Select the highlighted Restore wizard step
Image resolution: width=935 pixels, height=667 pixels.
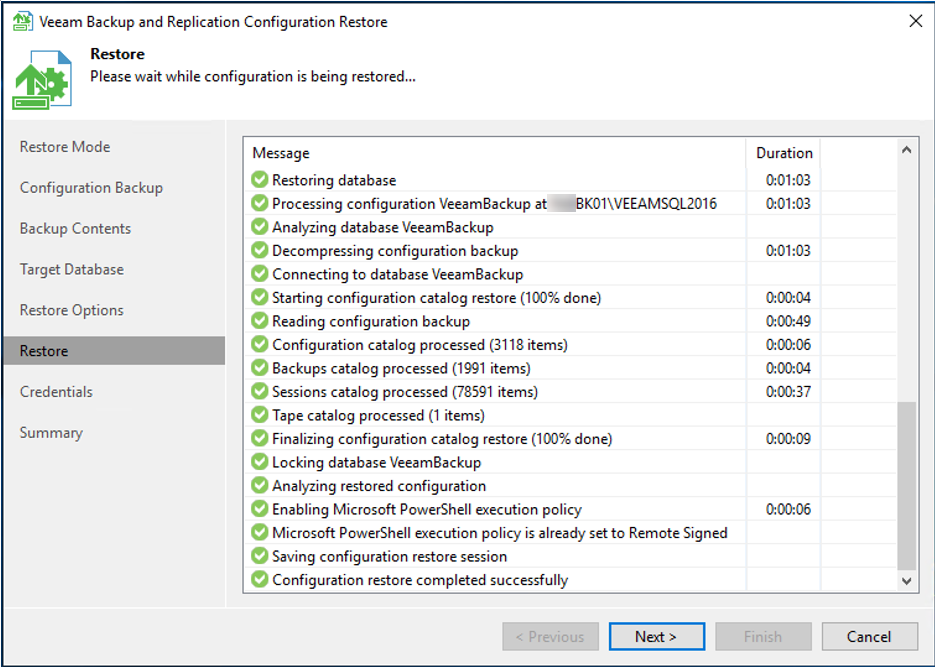point(114,350)
